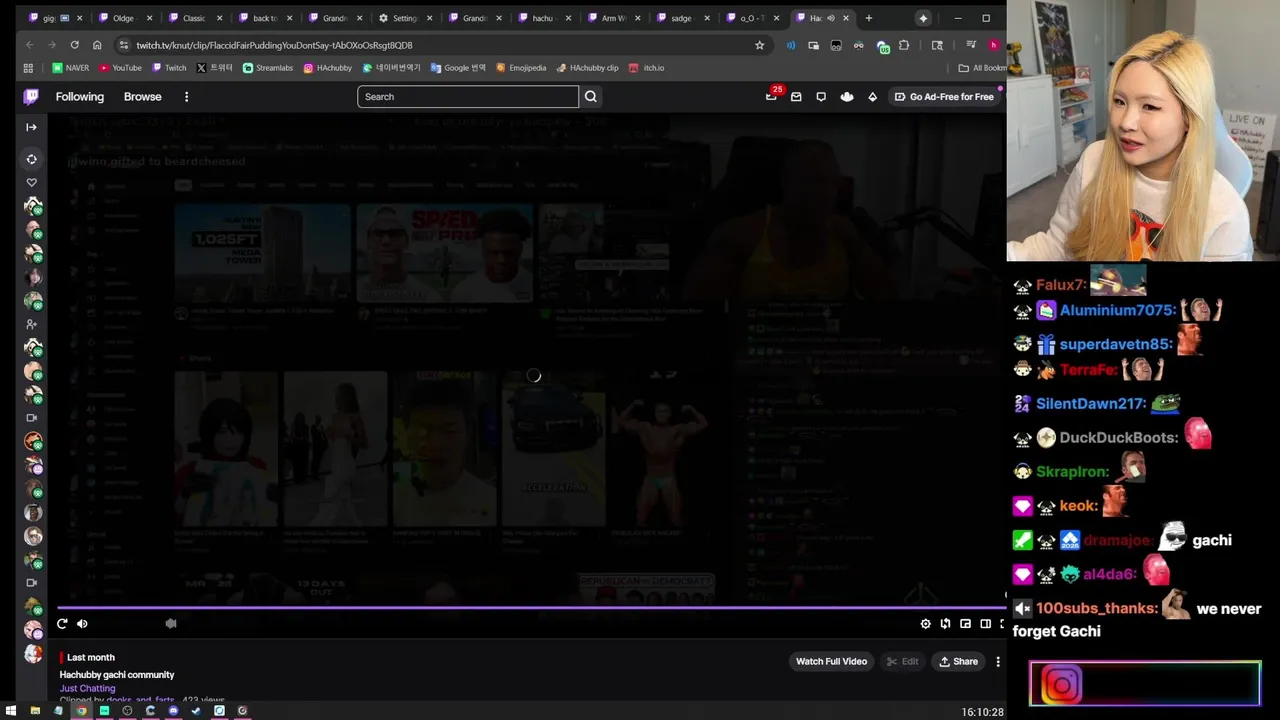Click the sidebar sort refresh icon

(31, 159)
